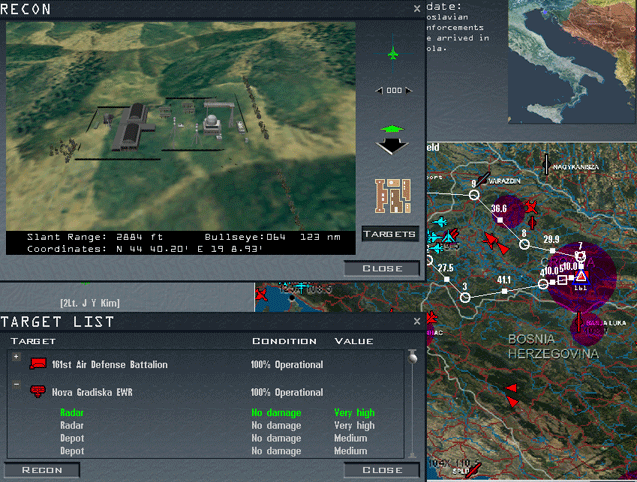Click square leg marker labeled 36.6
This screenshot has height=482, width=637.
click(500, 220)
